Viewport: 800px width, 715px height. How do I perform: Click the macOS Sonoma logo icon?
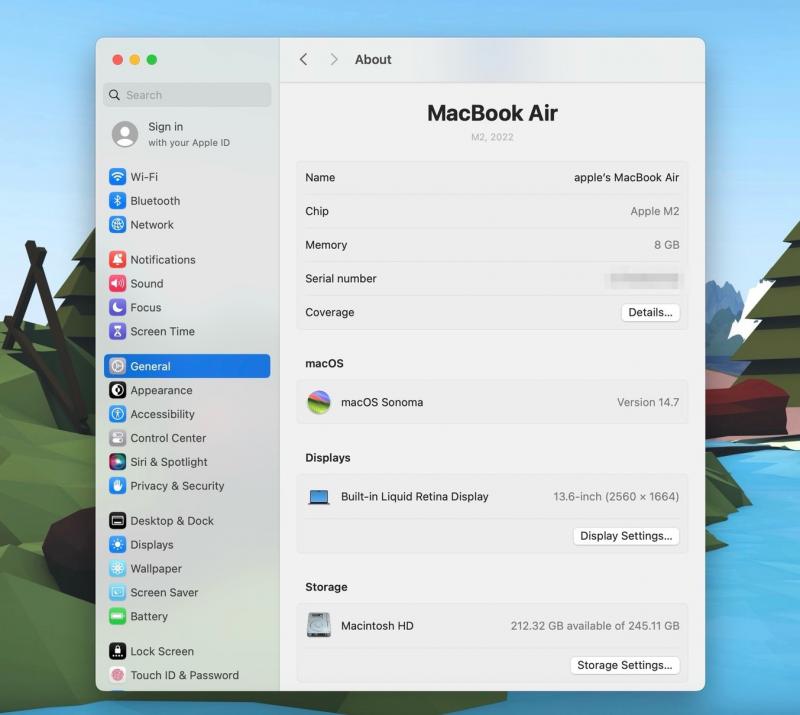pos(319,402)
